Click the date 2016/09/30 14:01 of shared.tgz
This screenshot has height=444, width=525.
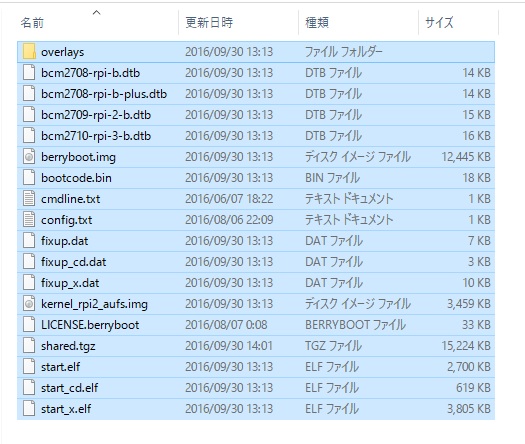[x=229, y=346]
